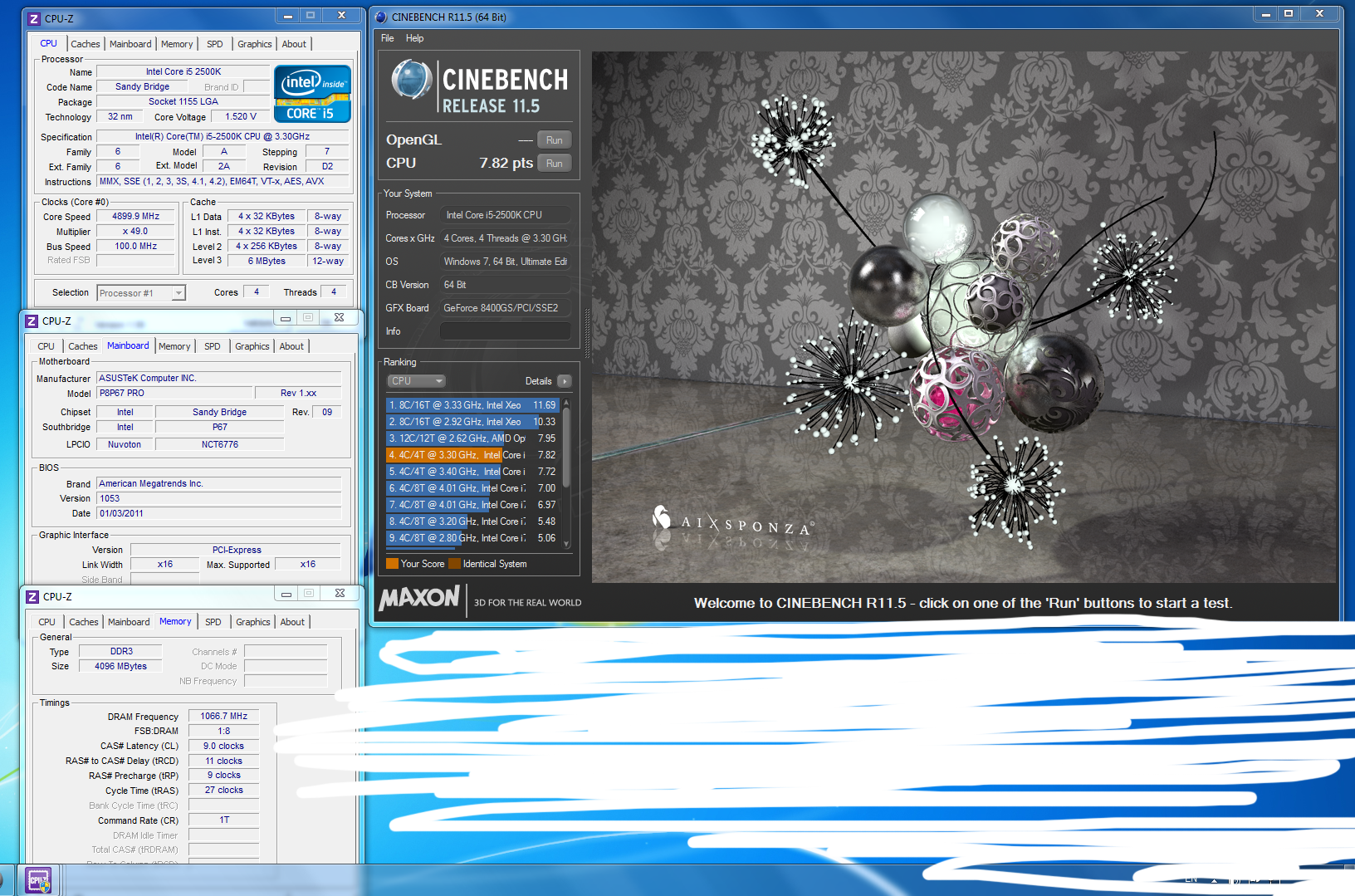Screen dimensions: 1355x896
Task: Select highlighted ranking row '4. 4C/4T @ 3.30 GHz'
Action: click(472, 455)
